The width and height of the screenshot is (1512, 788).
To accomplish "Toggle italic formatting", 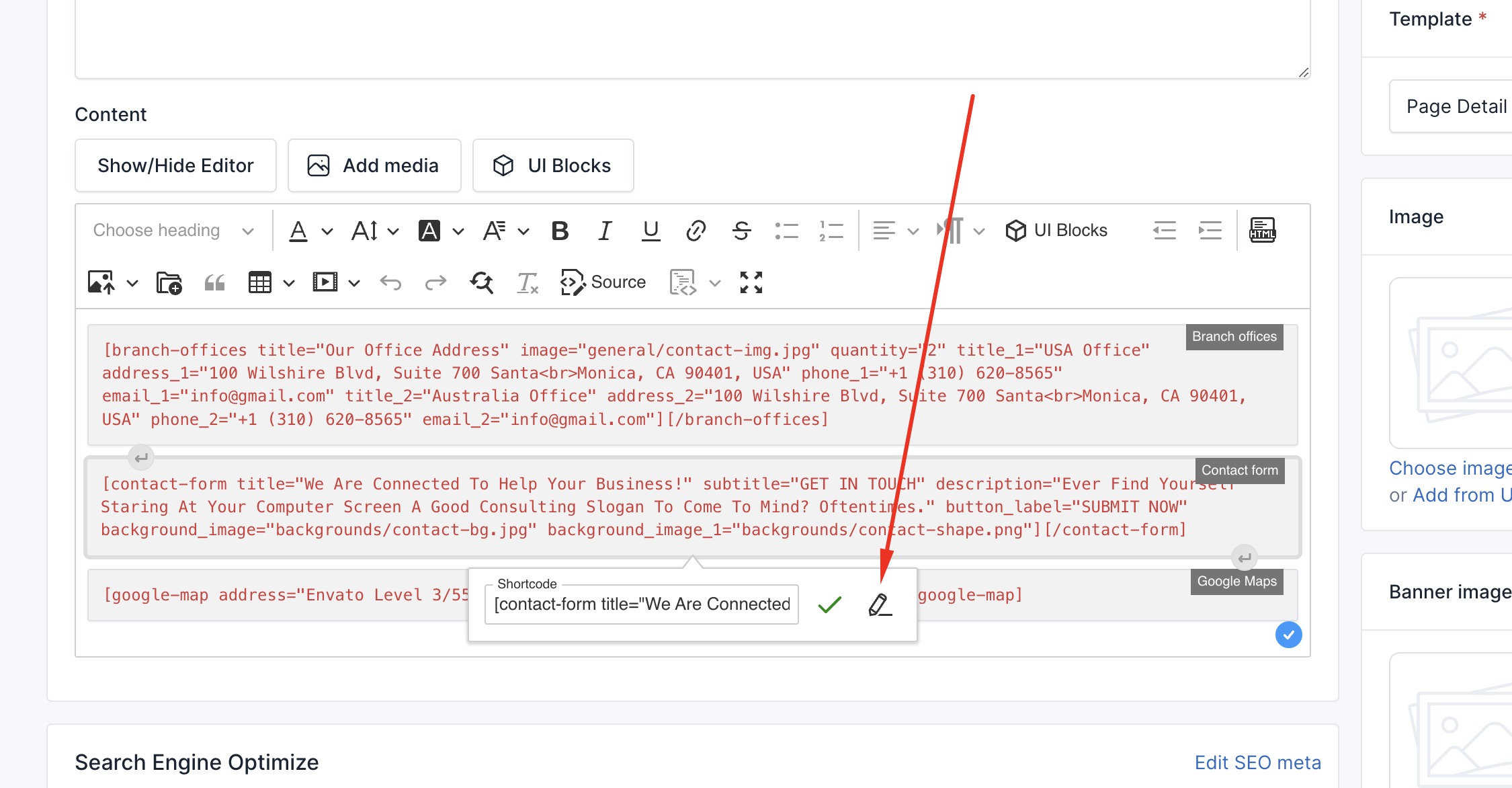I will pos(605,231).
